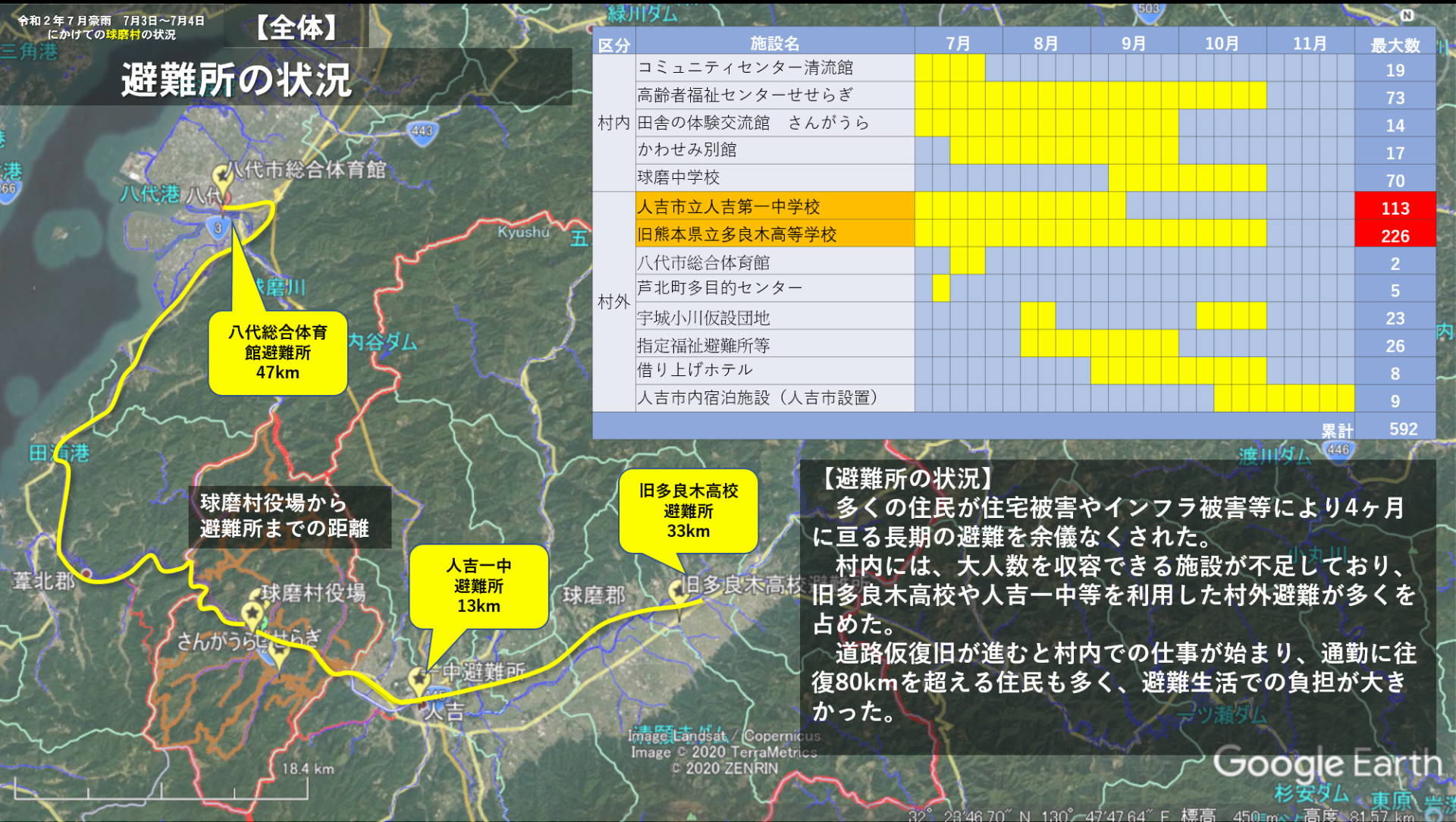Click the Hitoyoshi first junior high pin
The image size is (1456, 822).
click(419, 681)
